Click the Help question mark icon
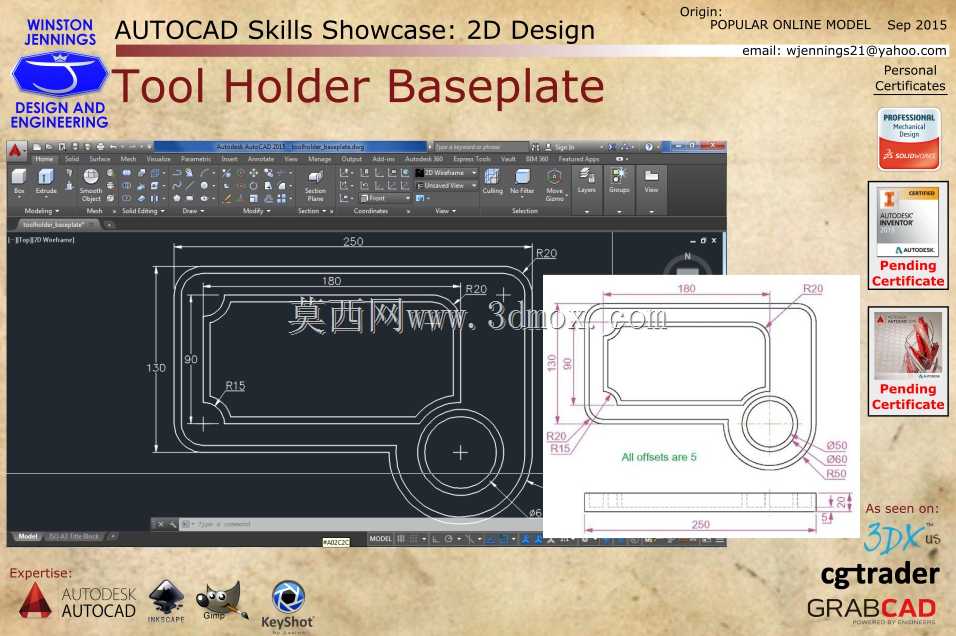This screenshot has width=956, height=636. [x=649, y=147]
